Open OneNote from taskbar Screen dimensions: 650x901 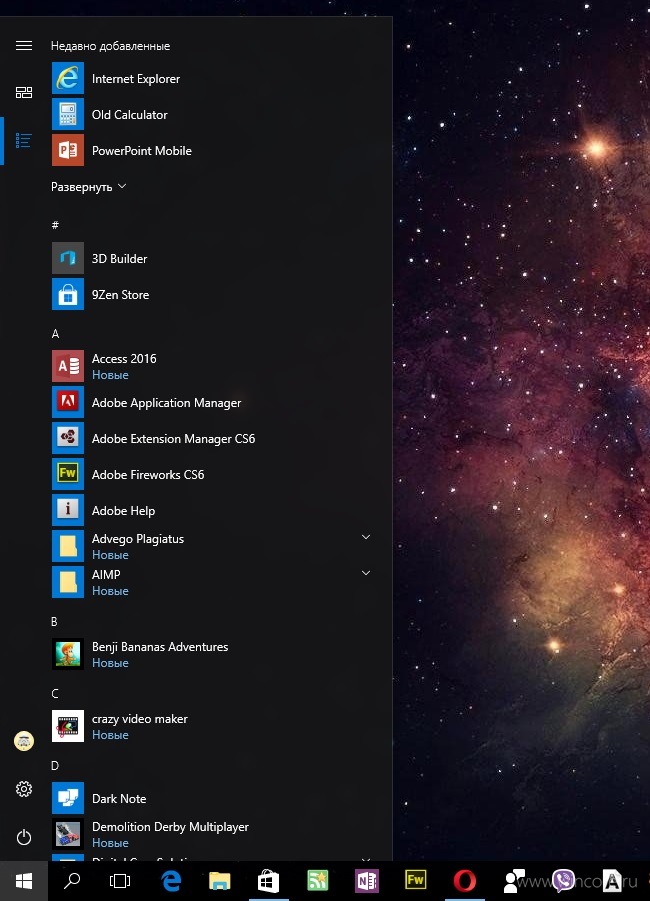coord(367,880)
